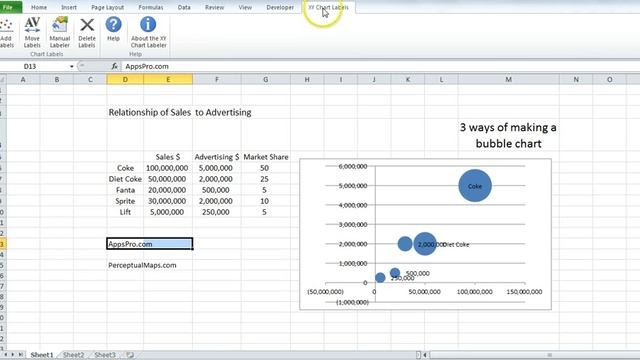Select the cell with 5,000,000 advertising for Coke
The image size is (640, 360).
coord(217,168)
